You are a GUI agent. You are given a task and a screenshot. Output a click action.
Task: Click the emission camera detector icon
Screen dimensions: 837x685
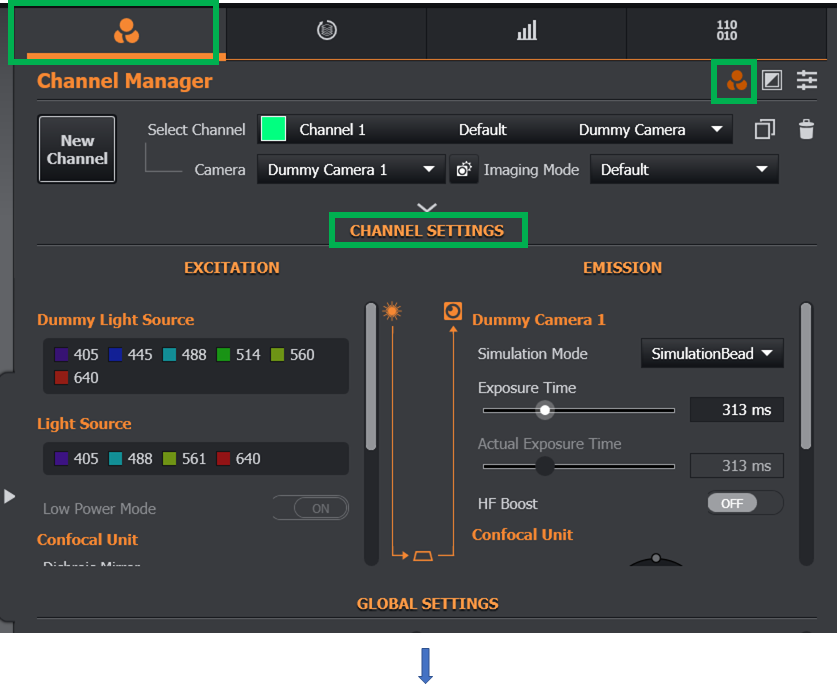(x=453, y=312)
